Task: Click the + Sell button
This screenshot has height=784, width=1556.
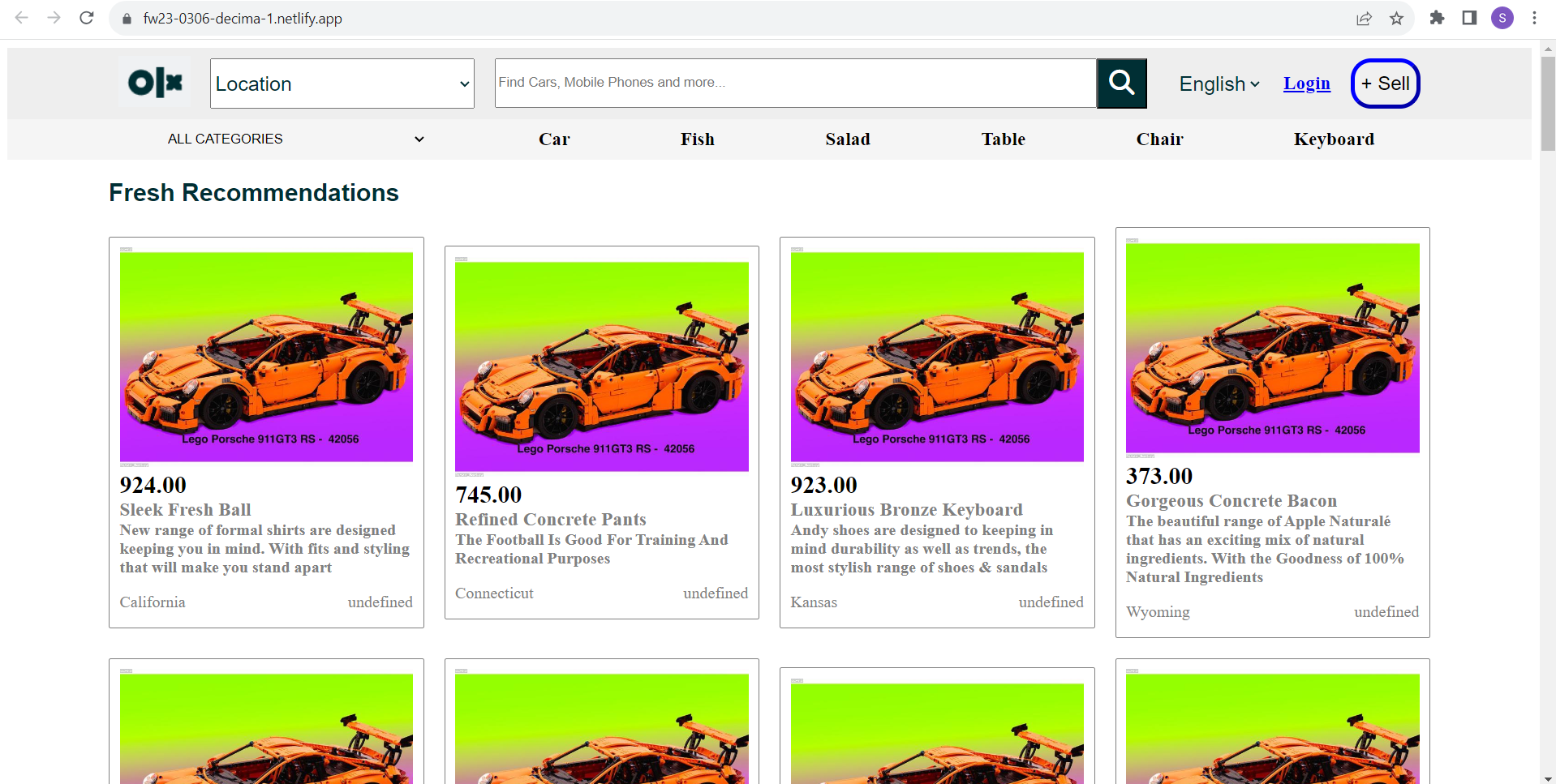Action: point(1384,83)
